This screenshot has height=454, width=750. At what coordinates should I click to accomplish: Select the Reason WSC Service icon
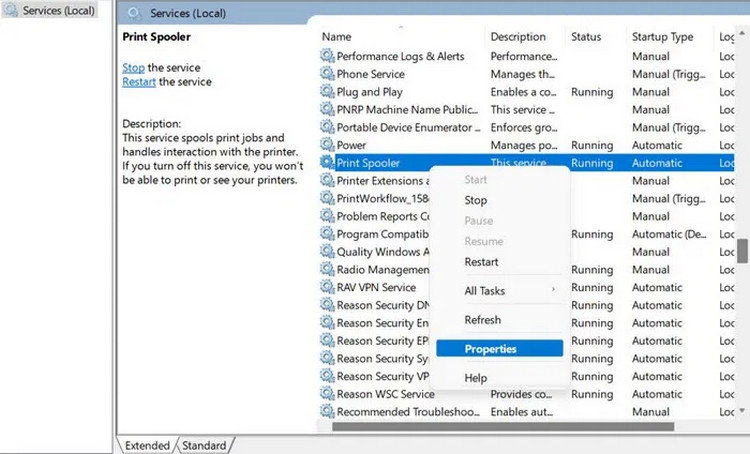point(327,394)
